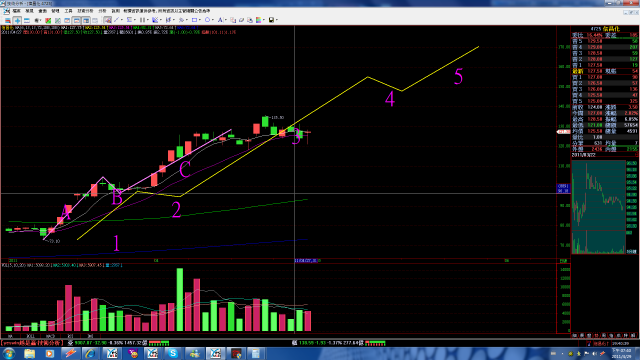The width and height of the screenshot is (640, 360).
Task: Open the Windows Start button
Action: [x=9, y=353]
